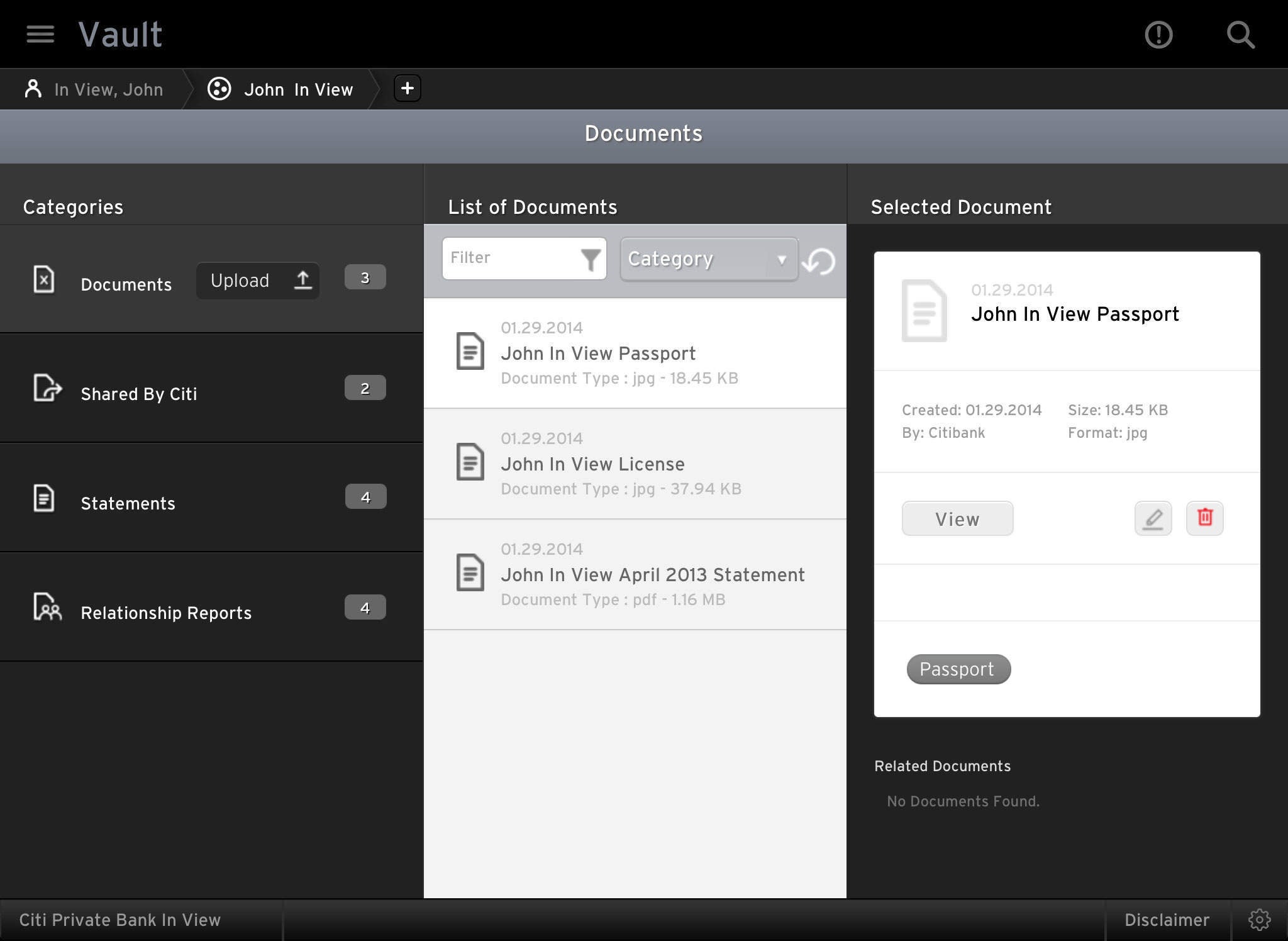
Task: Click the Passport row document icon
Action: pos(470,351)
